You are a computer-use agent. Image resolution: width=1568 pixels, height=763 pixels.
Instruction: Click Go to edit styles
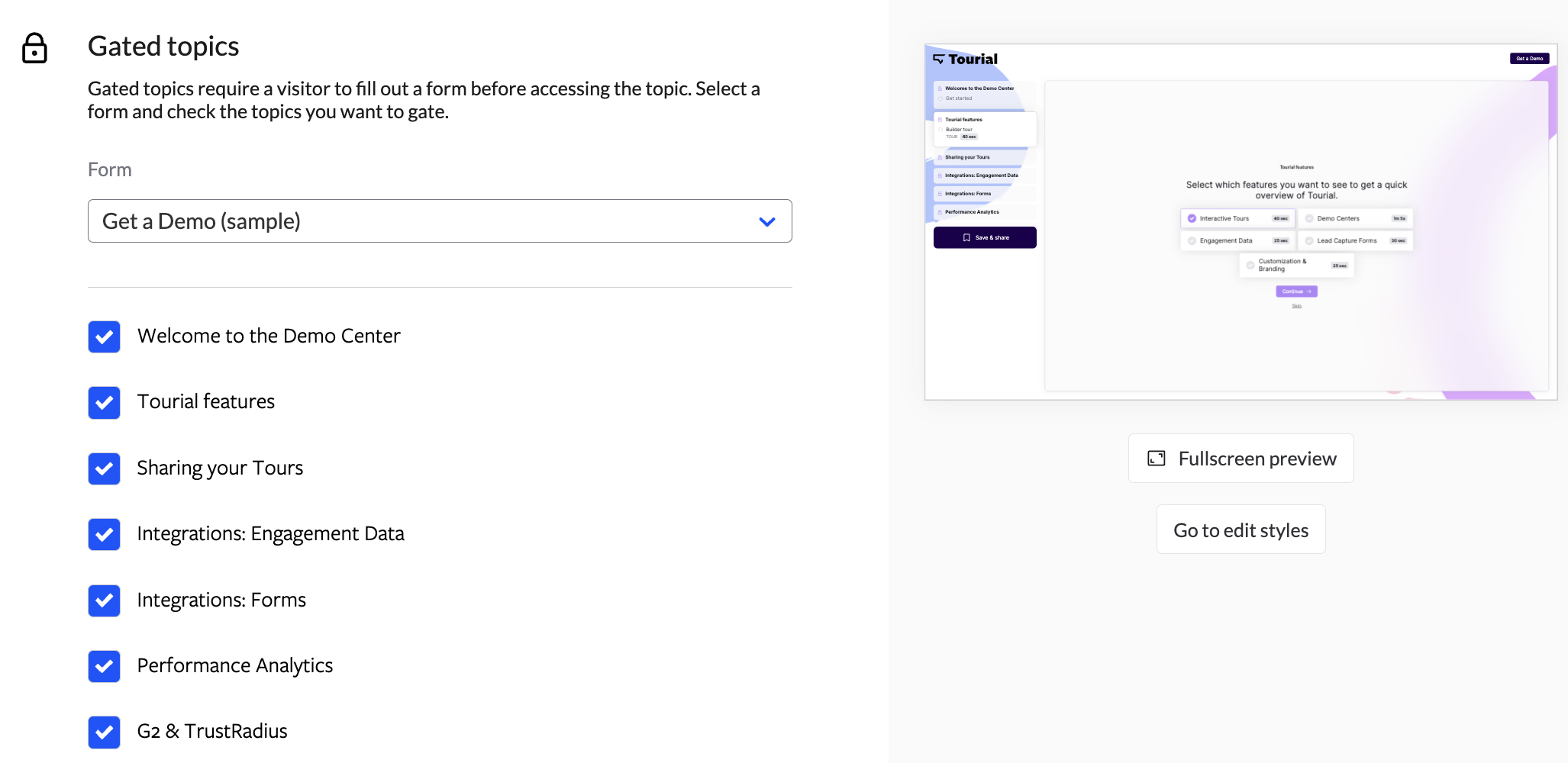(1241, 530)
